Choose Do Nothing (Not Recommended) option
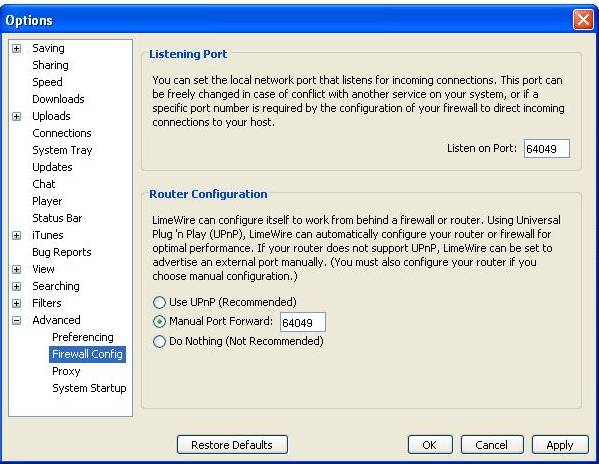Screen dimensions: 599x464 [x=159, y=341]
